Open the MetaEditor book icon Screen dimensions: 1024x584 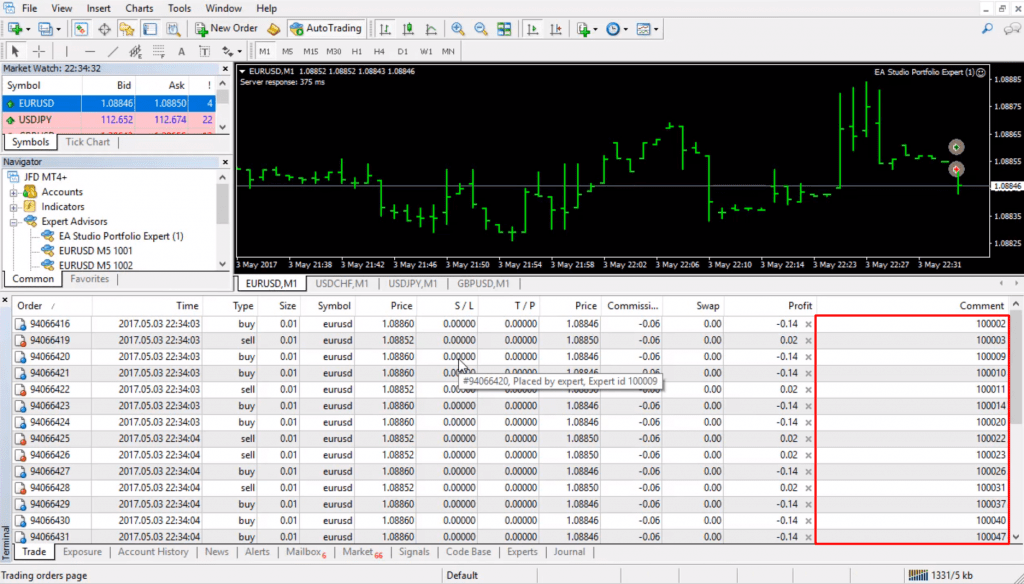click(x=273, y=29)
